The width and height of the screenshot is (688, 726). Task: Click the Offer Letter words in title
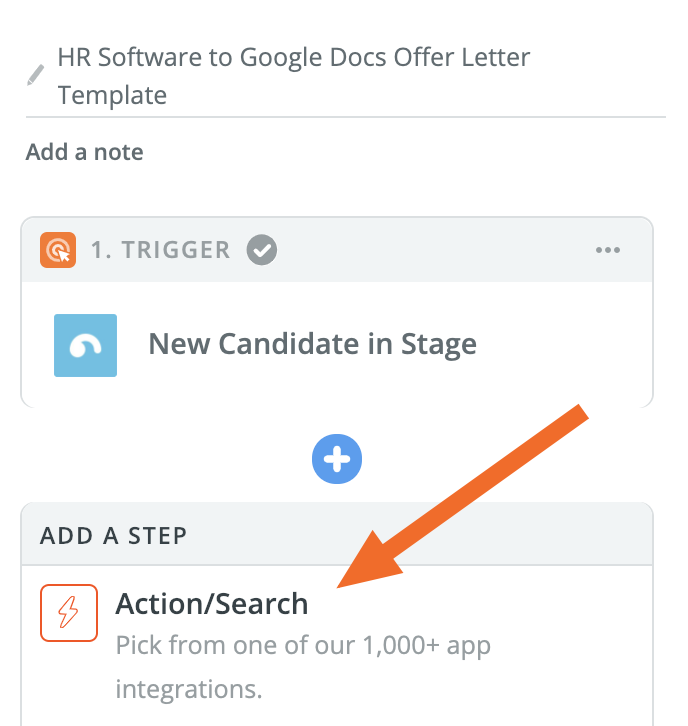click(x=462, y=57)
